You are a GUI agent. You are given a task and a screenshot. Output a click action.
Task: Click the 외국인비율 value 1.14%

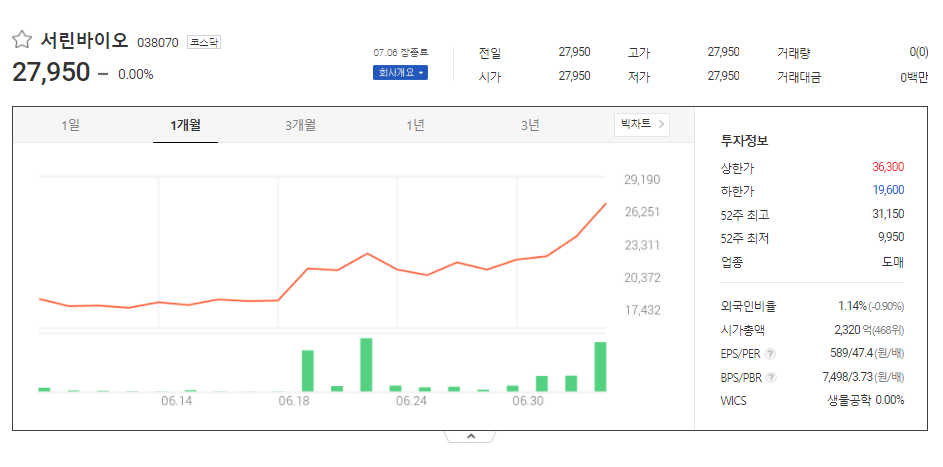tap(853, 307)
